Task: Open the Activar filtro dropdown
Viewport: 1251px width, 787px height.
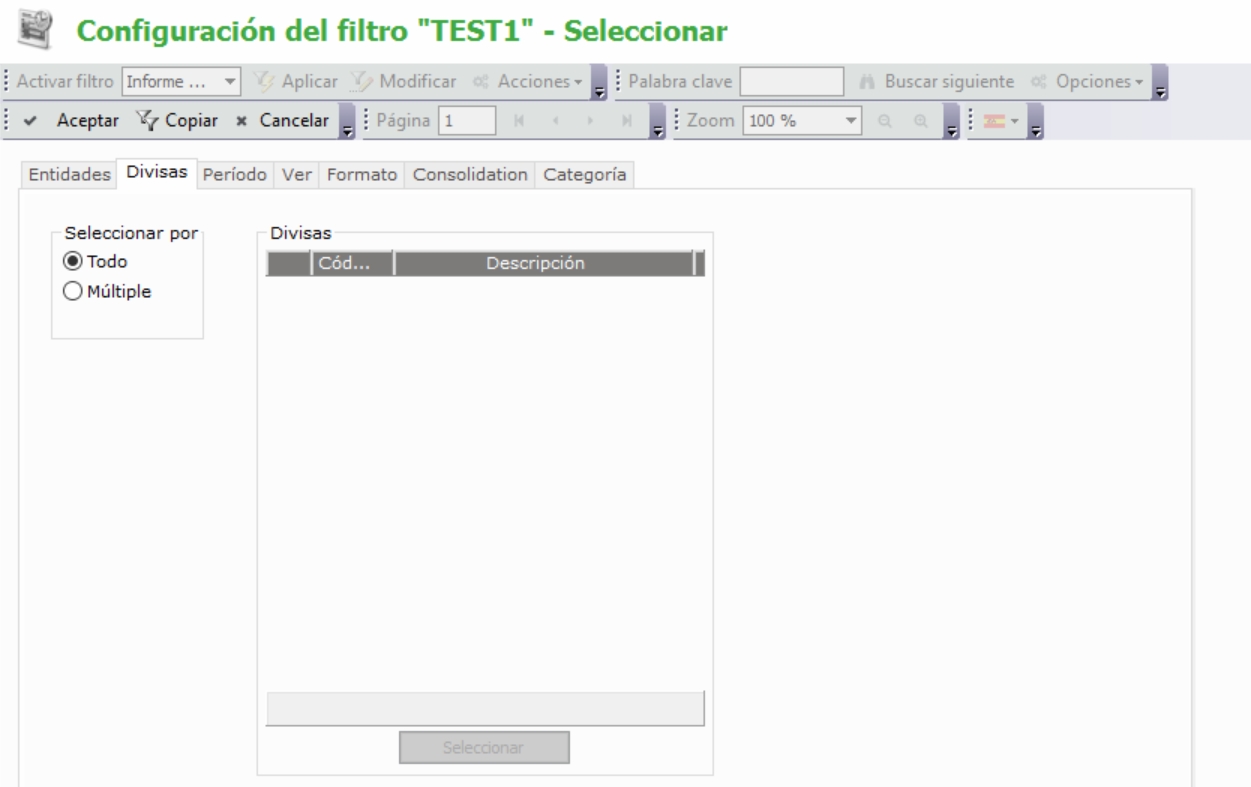Action: tap(229, 81)
